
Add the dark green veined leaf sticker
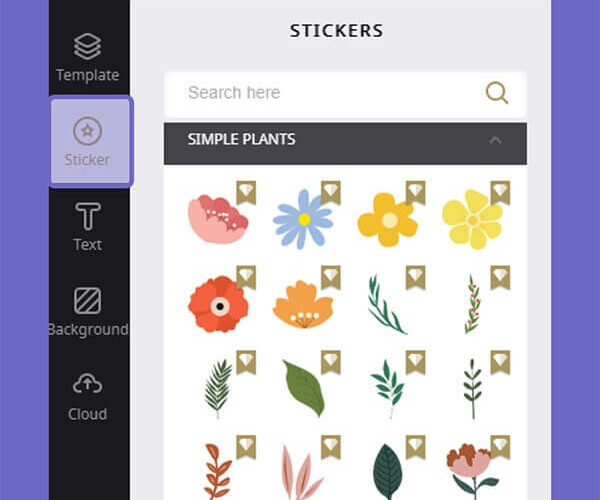[x=387, y=471]
